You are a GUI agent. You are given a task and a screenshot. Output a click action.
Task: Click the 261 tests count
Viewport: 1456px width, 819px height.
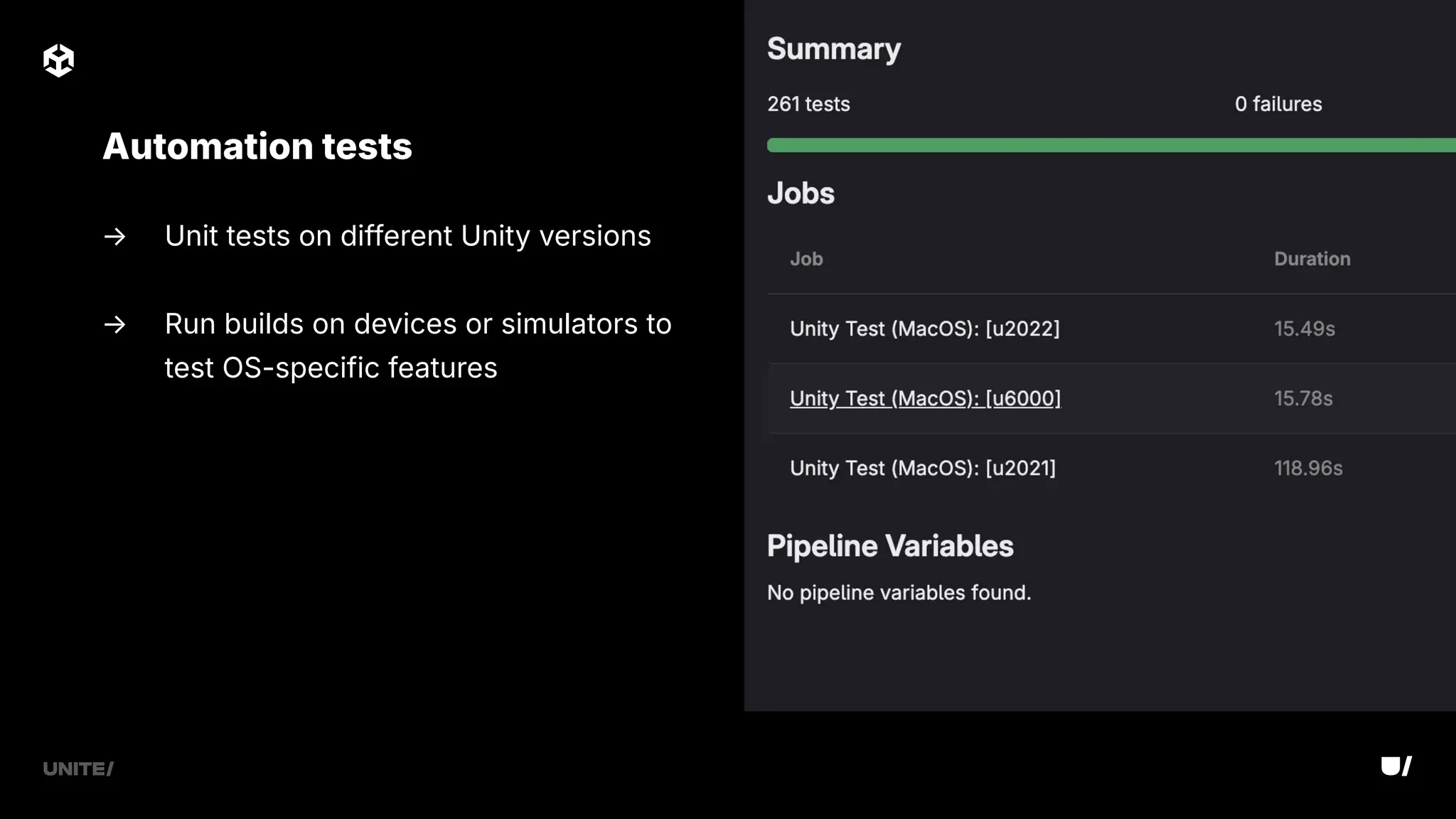pyautogui.click(x=808, y=104)
